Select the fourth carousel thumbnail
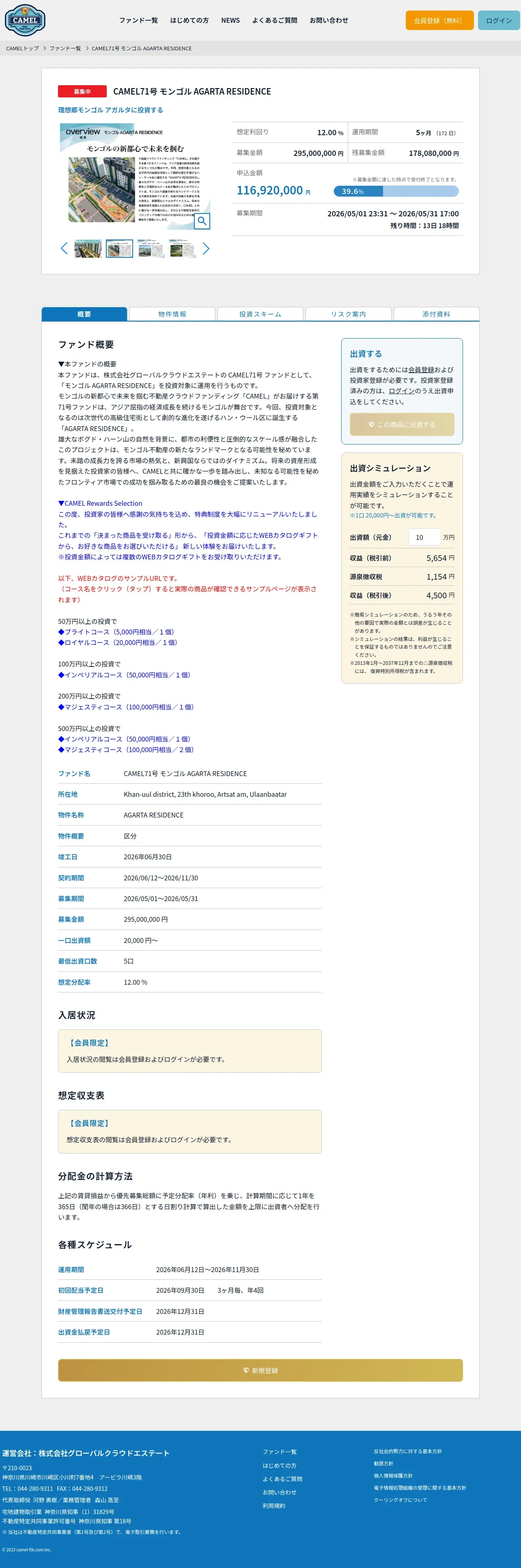Screen dimensions: 521x1568 point(183,248)
